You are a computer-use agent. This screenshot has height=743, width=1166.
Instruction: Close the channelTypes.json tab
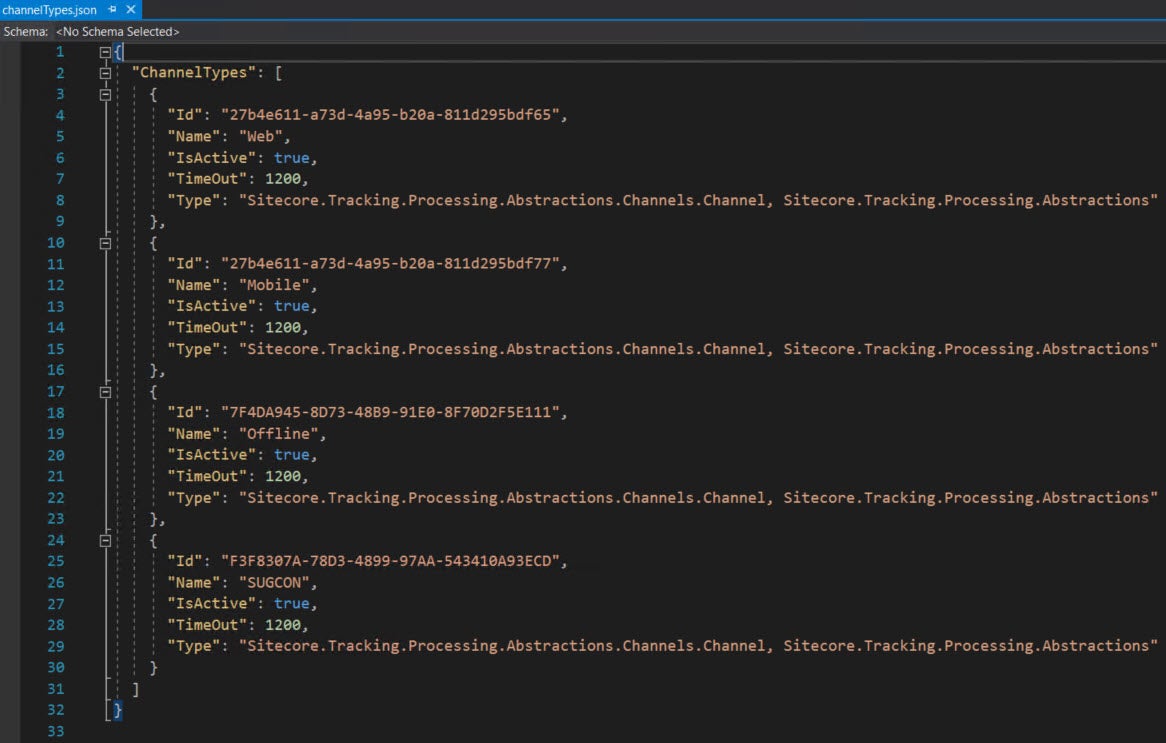[x=131, y=9]
